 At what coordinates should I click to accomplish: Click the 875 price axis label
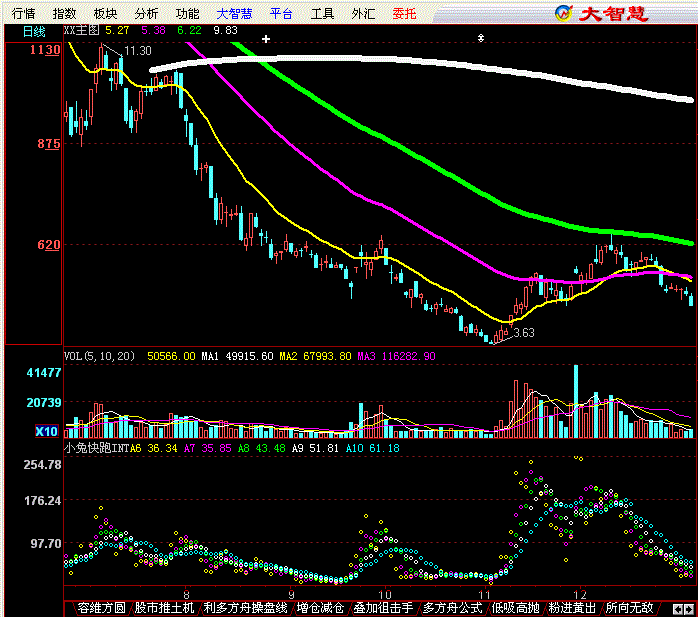49,144
